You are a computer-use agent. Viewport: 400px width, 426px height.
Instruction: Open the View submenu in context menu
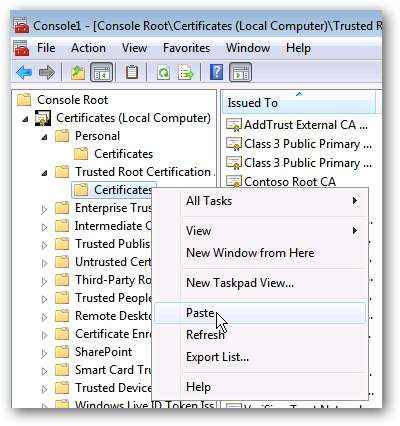pos(260,231)
